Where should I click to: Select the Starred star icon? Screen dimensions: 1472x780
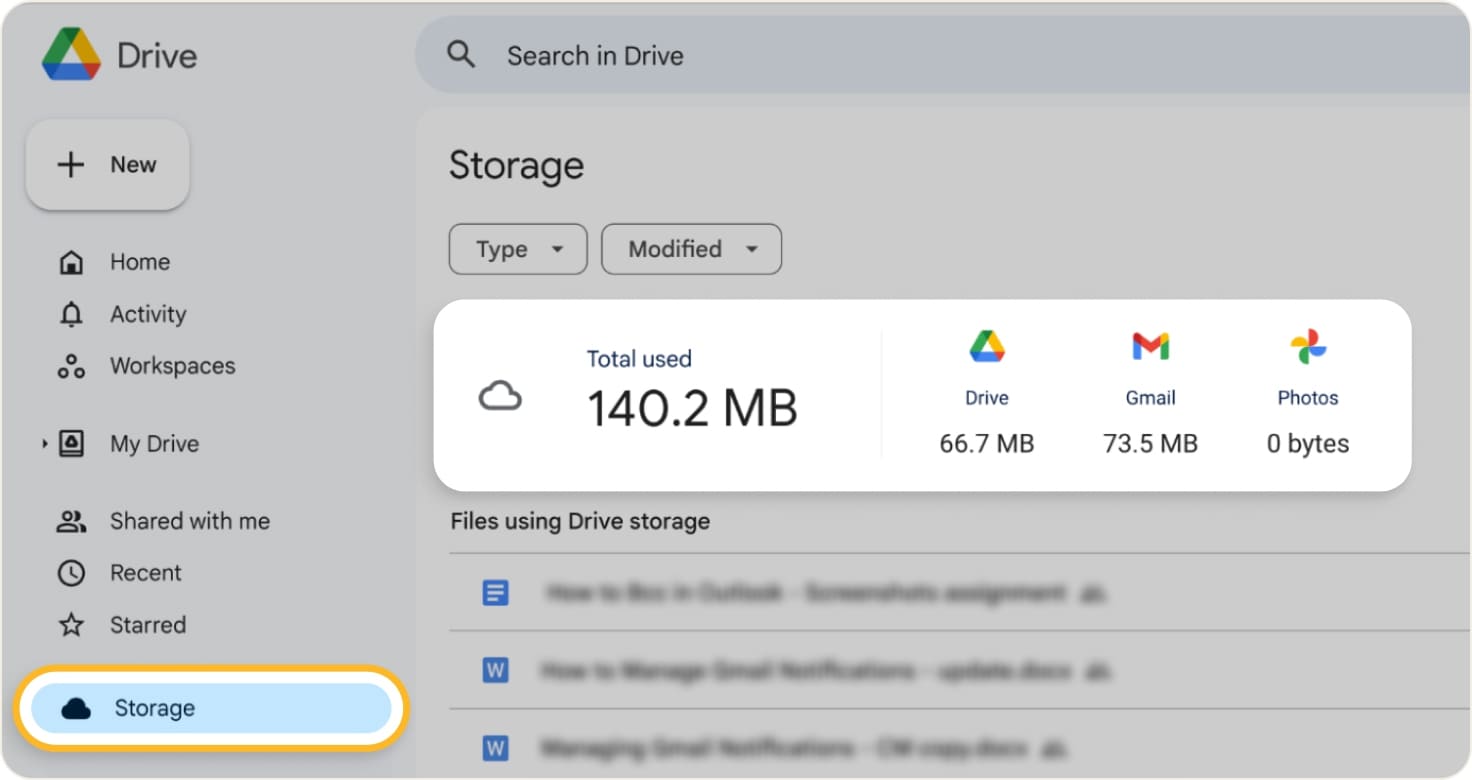(71, 624)
